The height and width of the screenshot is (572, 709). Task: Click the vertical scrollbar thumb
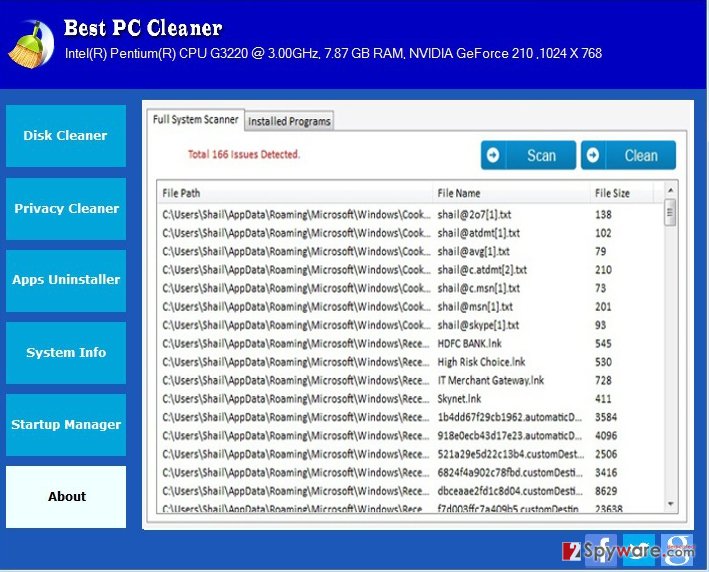point(671,213)
